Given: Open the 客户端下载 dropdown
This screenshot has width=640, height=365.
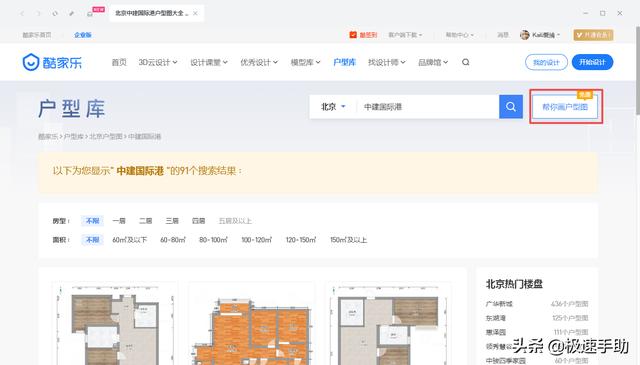Looking at the screenshot, I should [405, 35].
